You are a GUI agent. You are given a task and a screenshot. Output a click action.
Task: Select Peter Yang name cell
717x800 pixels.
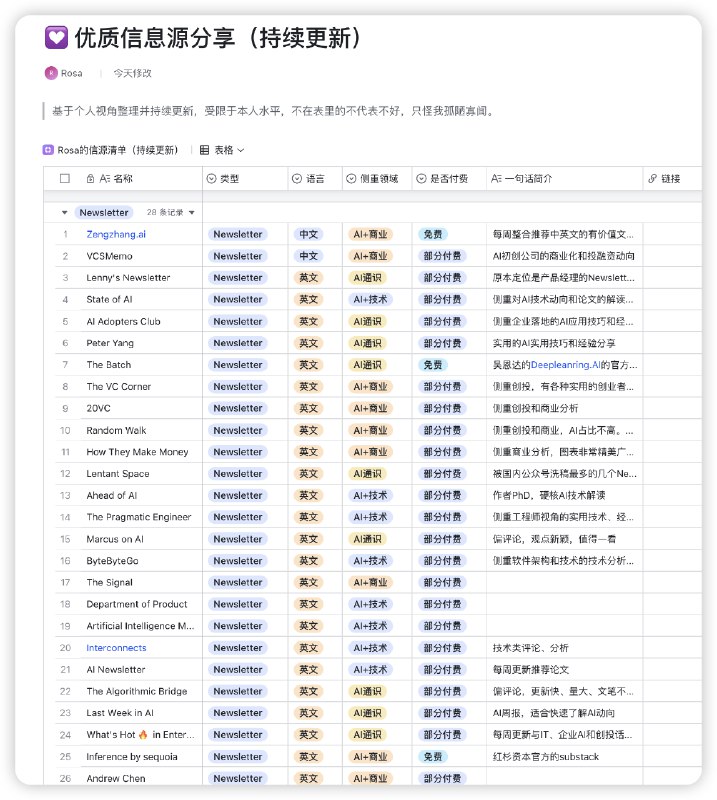point(141,343)
